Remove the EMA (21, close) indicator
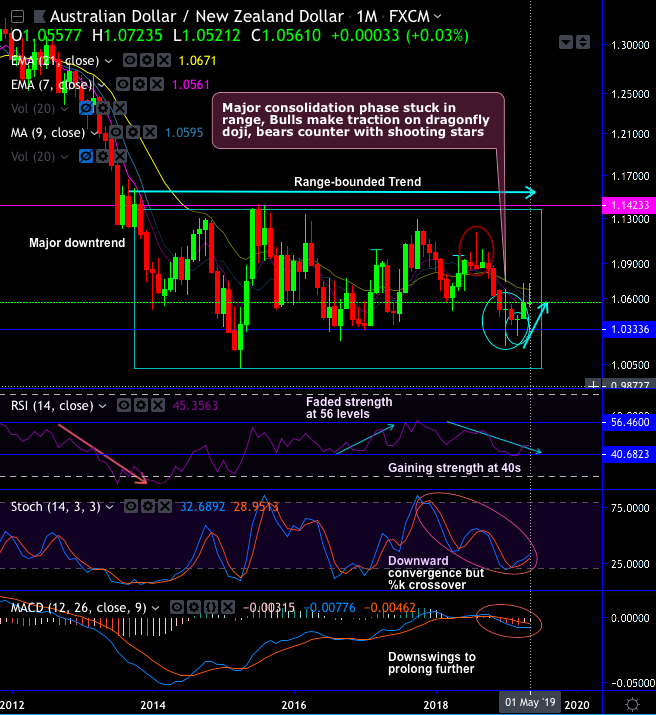This screenshot has width=656, height=715. point(164,60)
